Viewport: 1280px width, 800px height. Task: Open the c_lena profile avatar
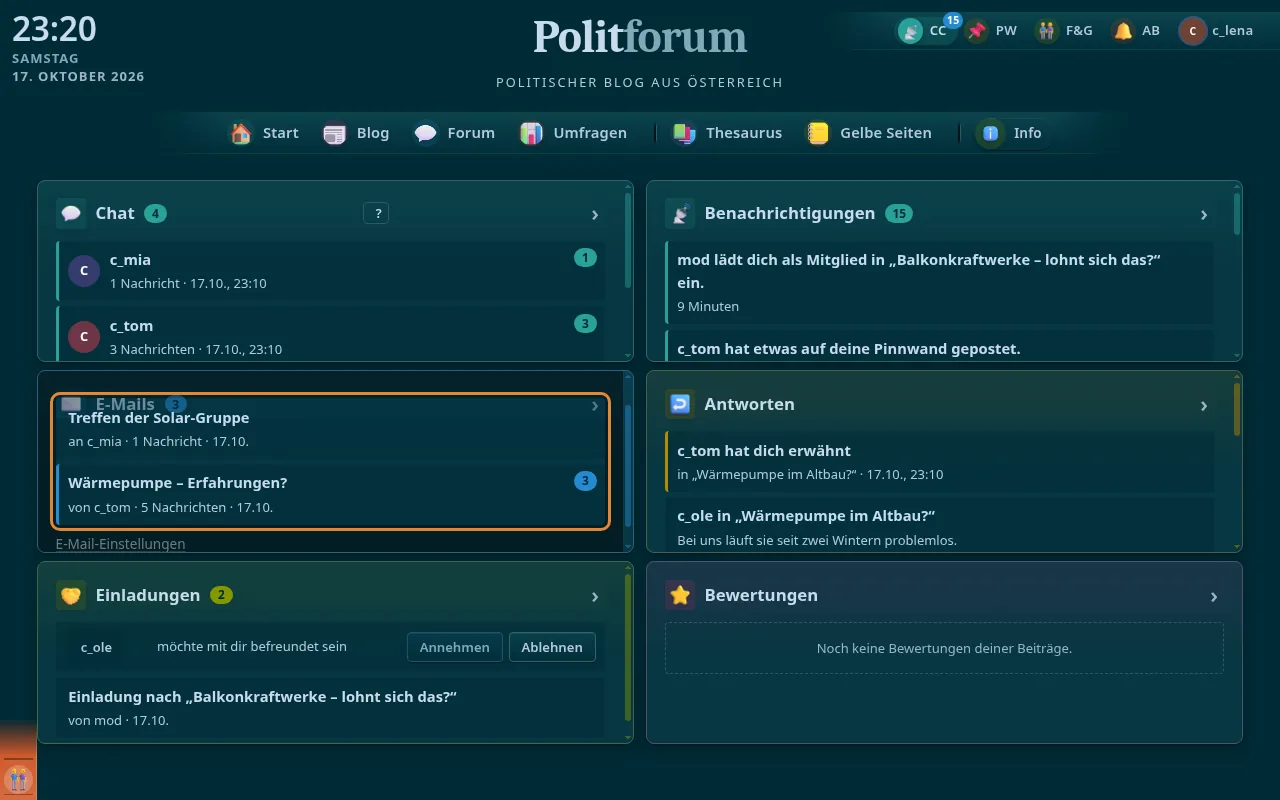click(x=1193, y=31)
